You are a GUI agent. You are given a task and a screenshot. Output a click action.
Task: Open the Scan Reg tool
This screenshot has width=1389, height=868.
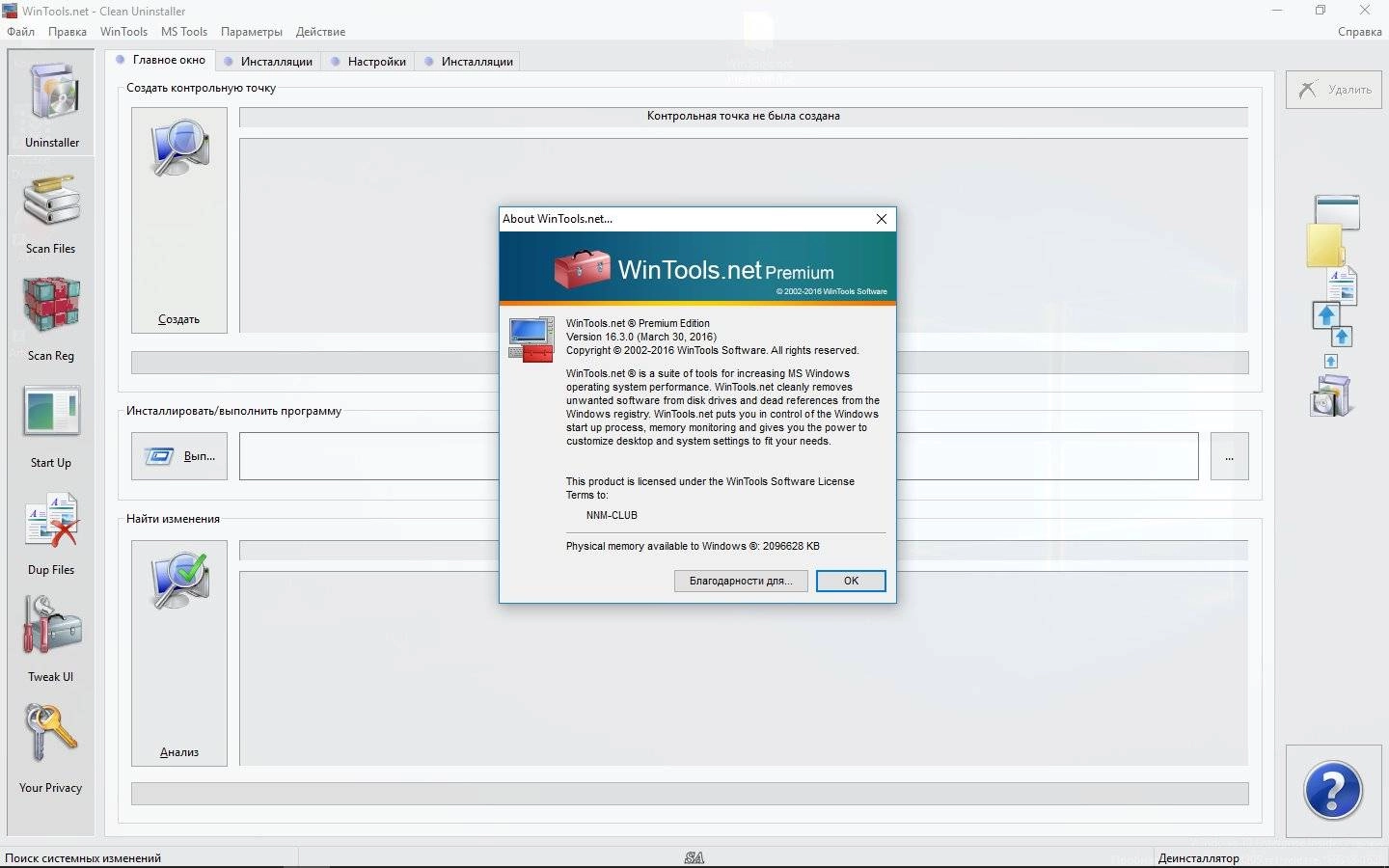tap(51, 320)
